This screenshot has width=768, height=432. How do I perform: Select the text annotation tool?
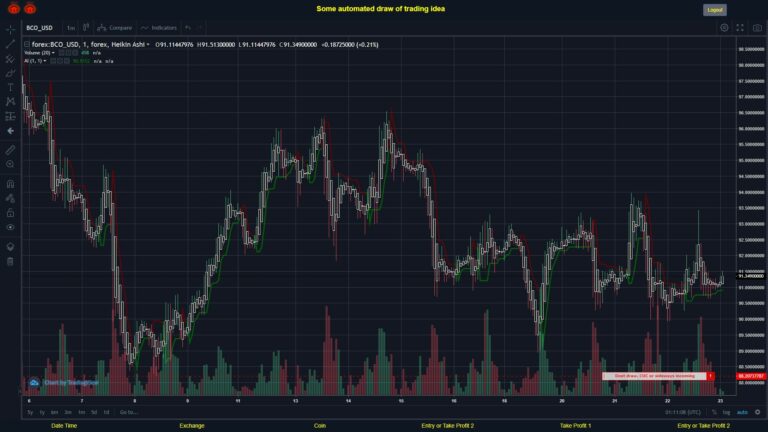[10, 87]
